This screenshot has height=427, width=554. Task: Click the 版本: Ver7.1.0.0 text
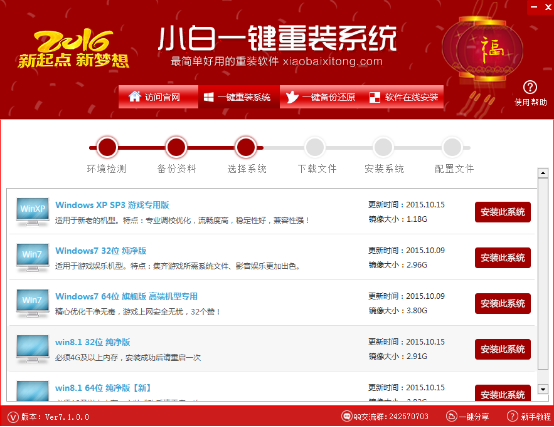(x=55, y=417)
